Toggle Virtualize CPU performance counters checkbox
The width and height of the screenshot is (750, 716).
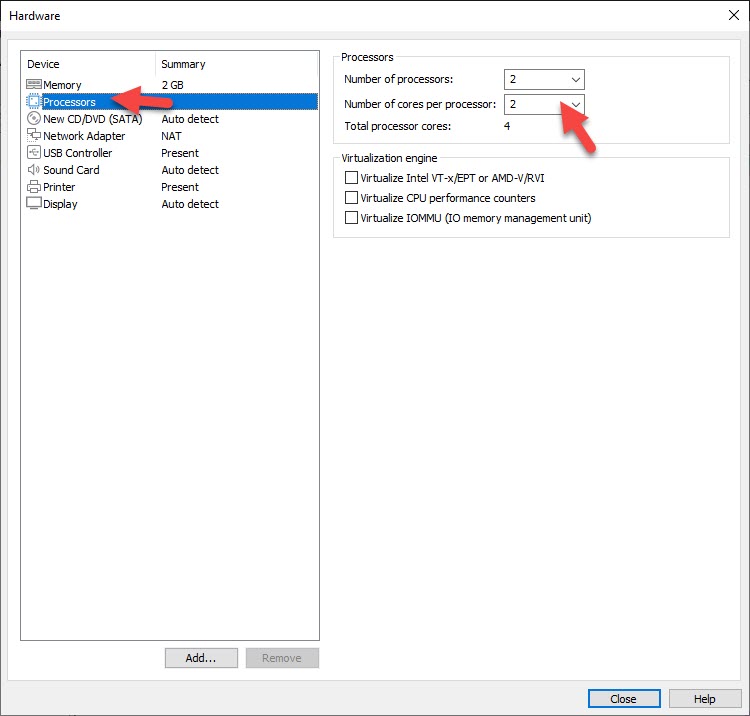point(351,198)
